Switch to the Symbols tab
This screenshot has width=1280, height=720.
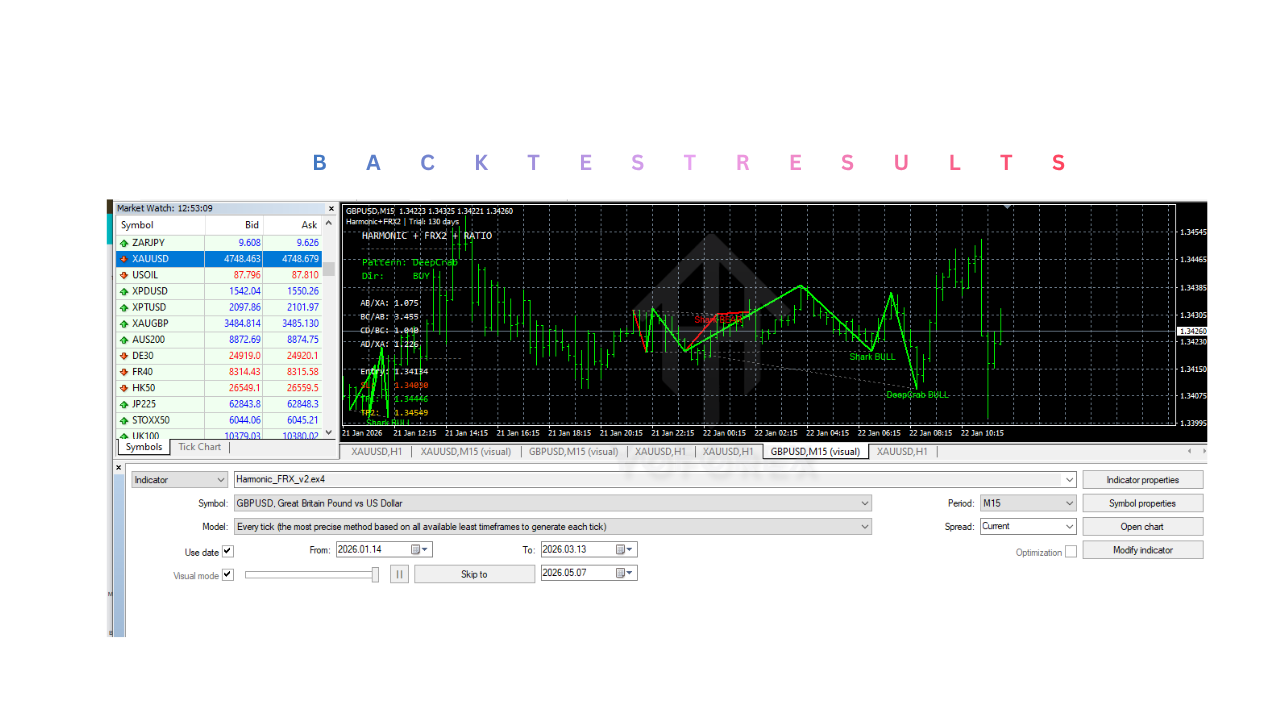point(143,447)
